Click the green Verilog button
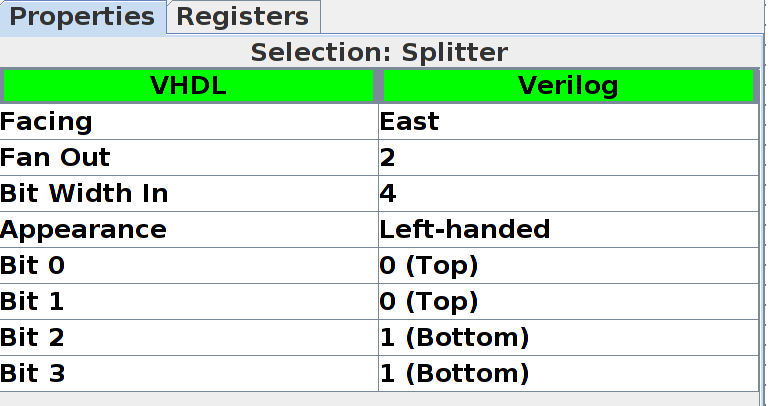The image size is (772, 406). pyautogui.click(x=568, y=86)
